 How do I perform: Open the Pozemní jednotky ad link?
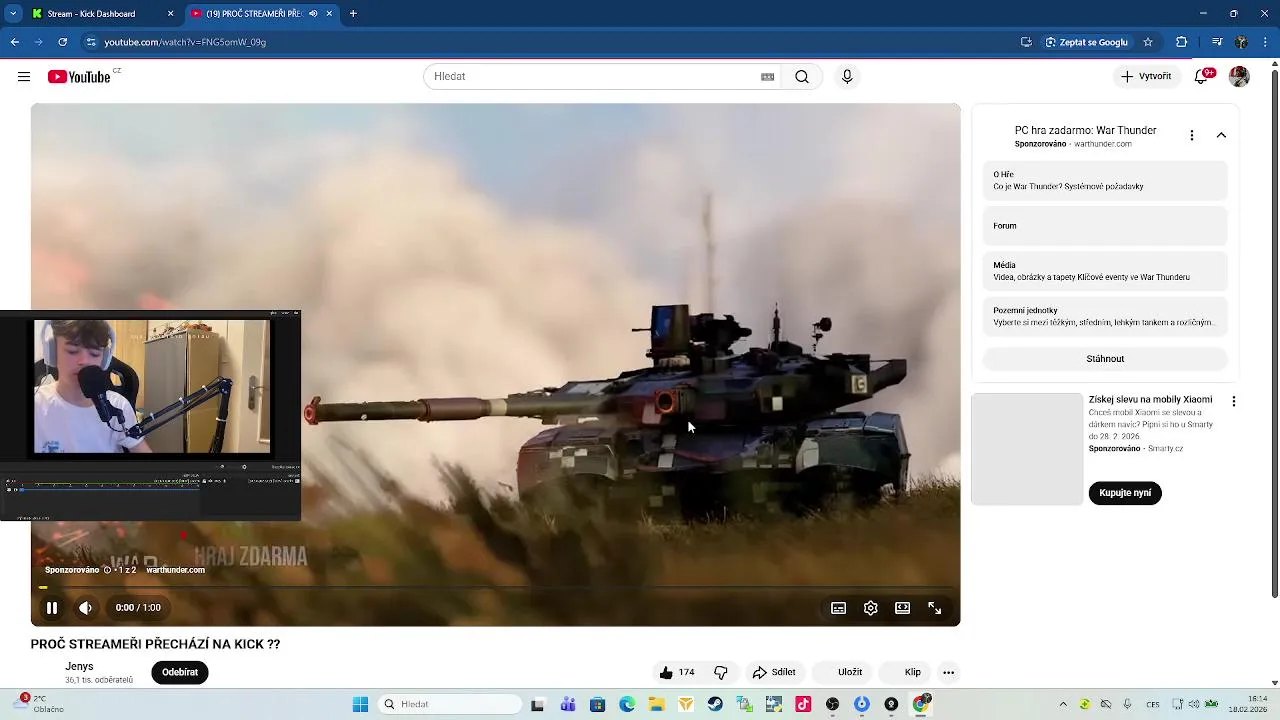1105,317
